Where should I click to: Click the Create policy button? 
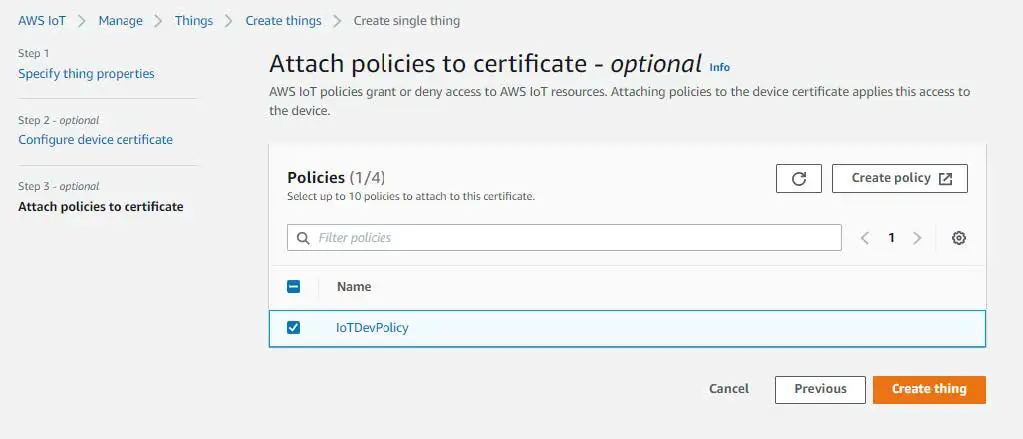click(x=900, y=178)
